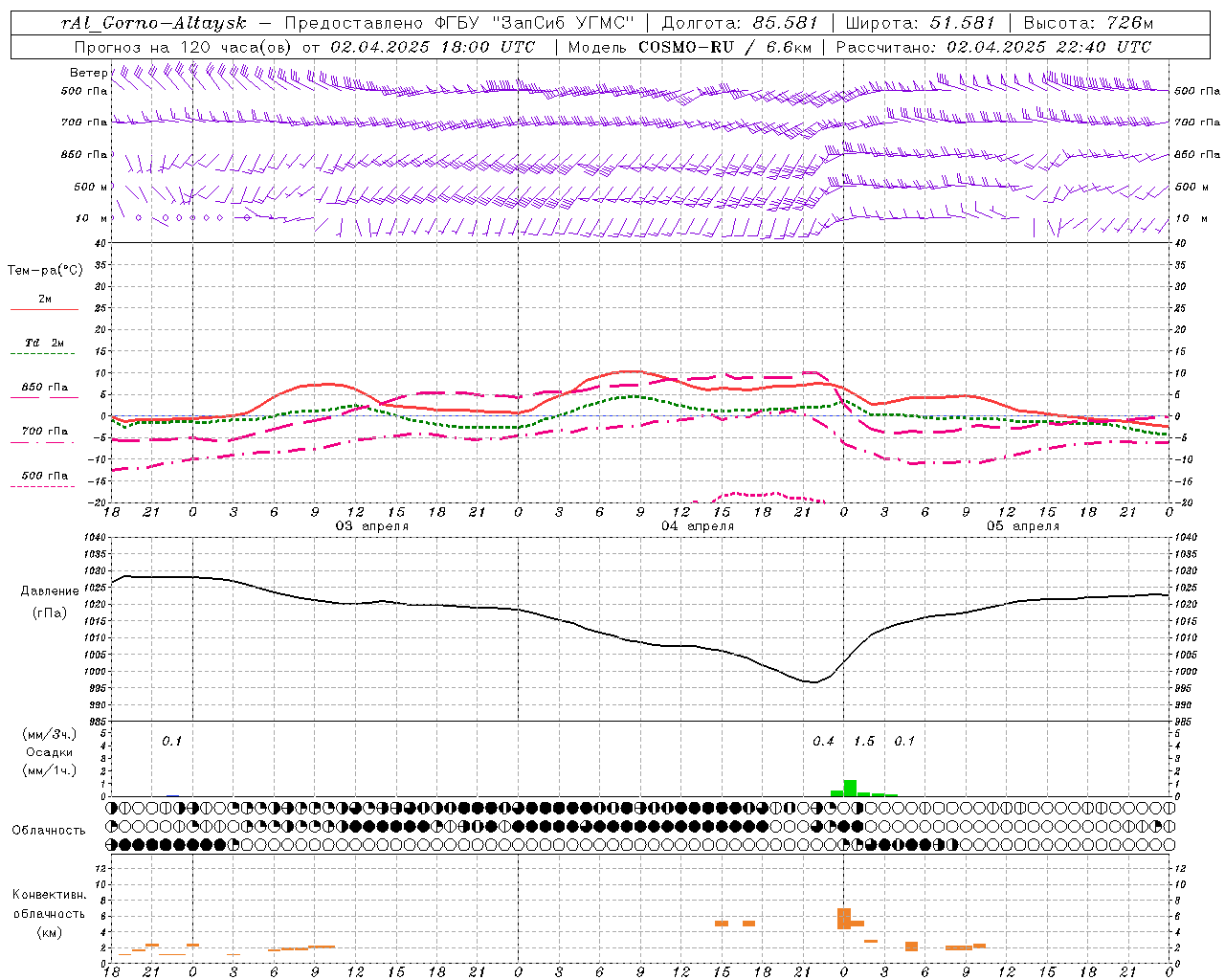This screenshot has height=980, width=1225.
Task: Click the Конвективн. облачность (км) label
Action: [49, 913]
